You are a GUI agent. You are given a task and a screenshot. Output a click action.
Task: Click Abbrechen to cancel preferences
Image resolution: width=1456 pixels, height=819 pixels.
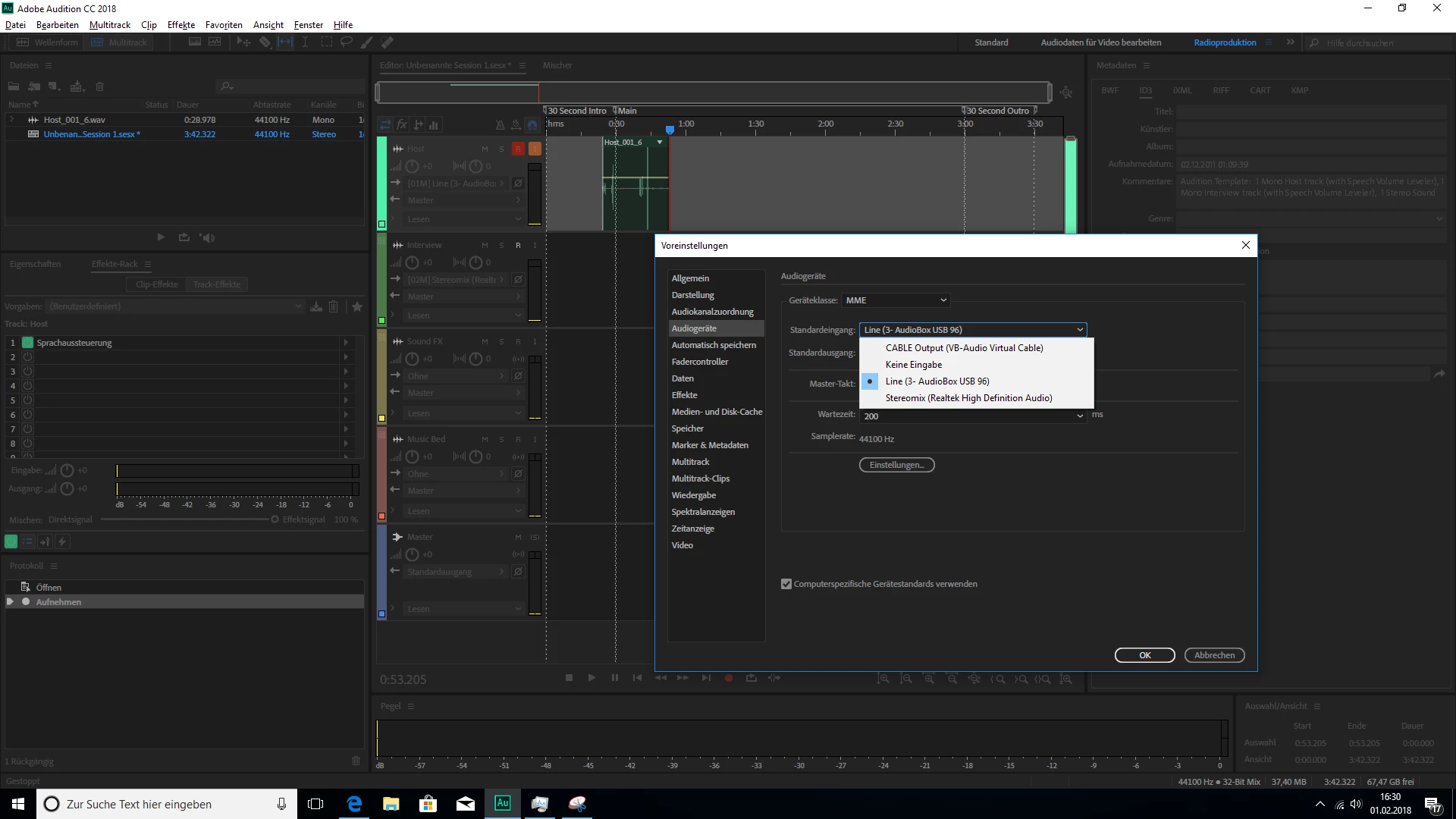point(1214,655)
